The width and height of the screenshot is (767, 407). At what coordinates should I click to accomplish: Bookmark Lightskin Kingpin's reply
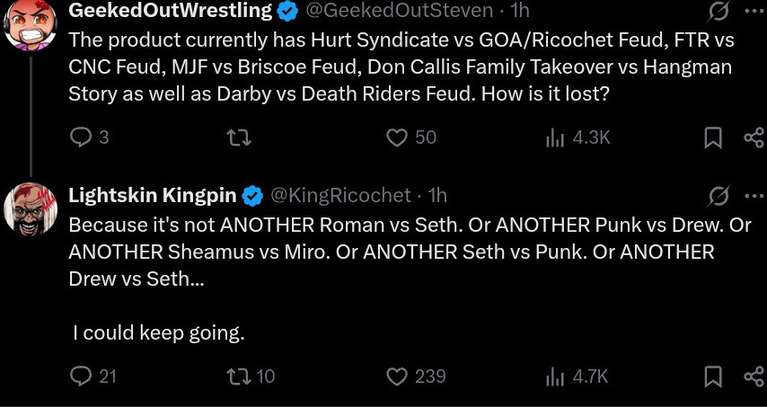tap(713, 377)
